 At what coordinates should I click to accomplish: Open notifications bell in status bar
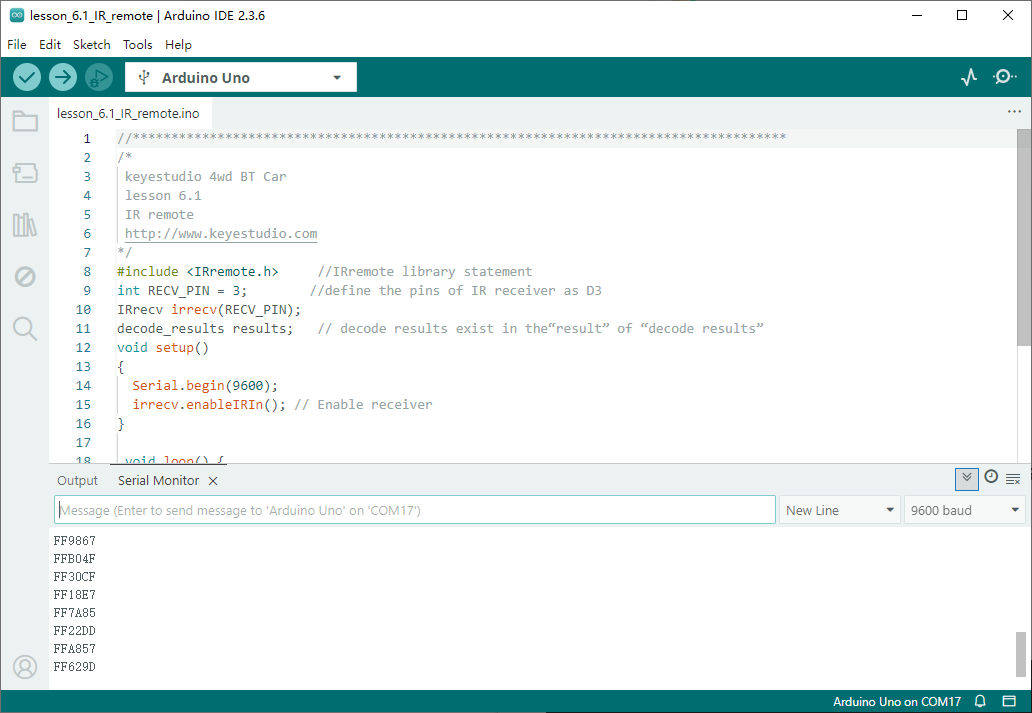point(980,701)
